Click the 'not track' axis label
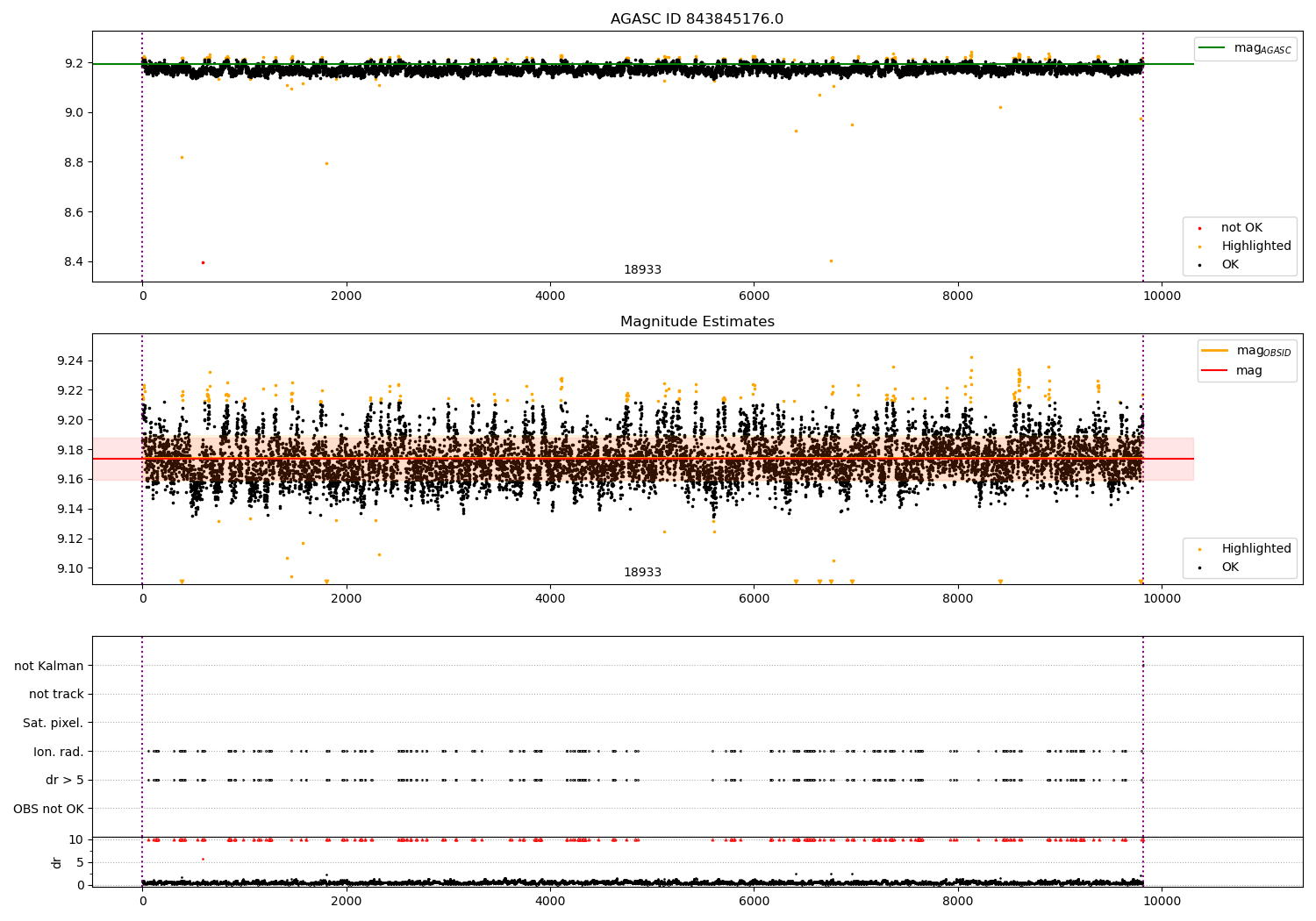This screenshot has width=1316, height=921. 56,694
